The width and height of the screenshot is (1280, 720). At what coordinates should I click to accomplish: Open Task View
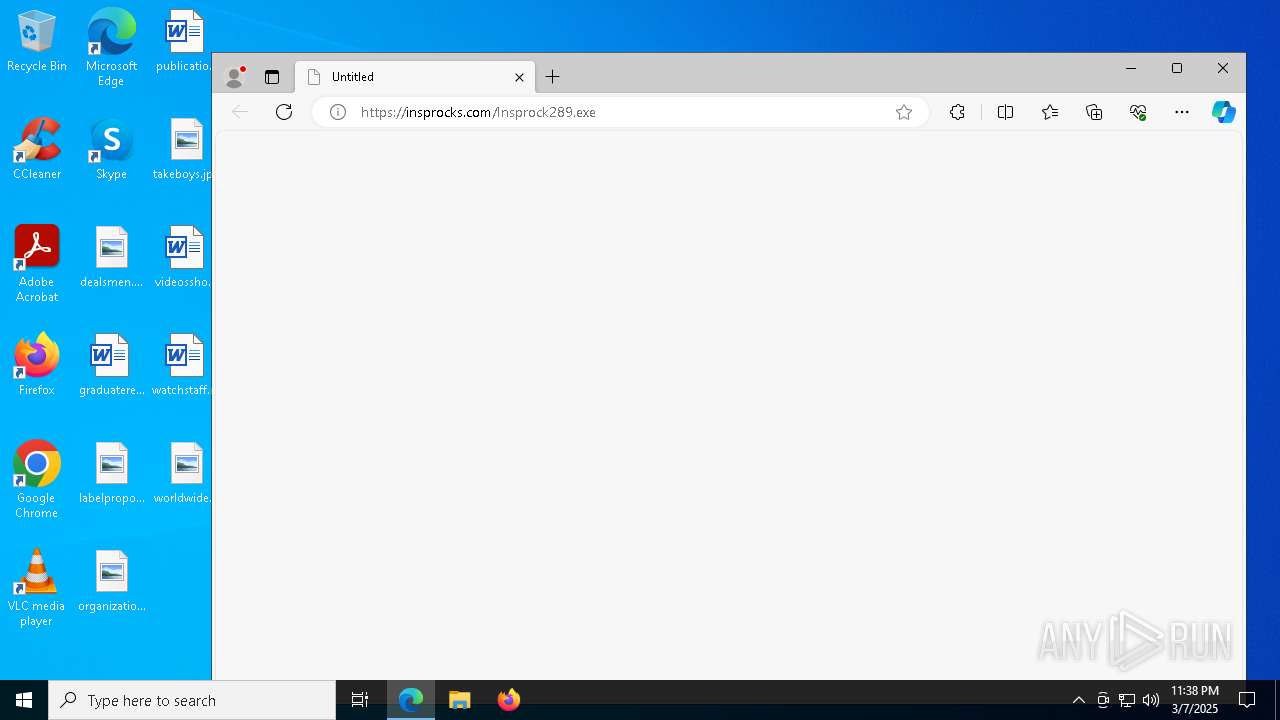click(360, 700)
